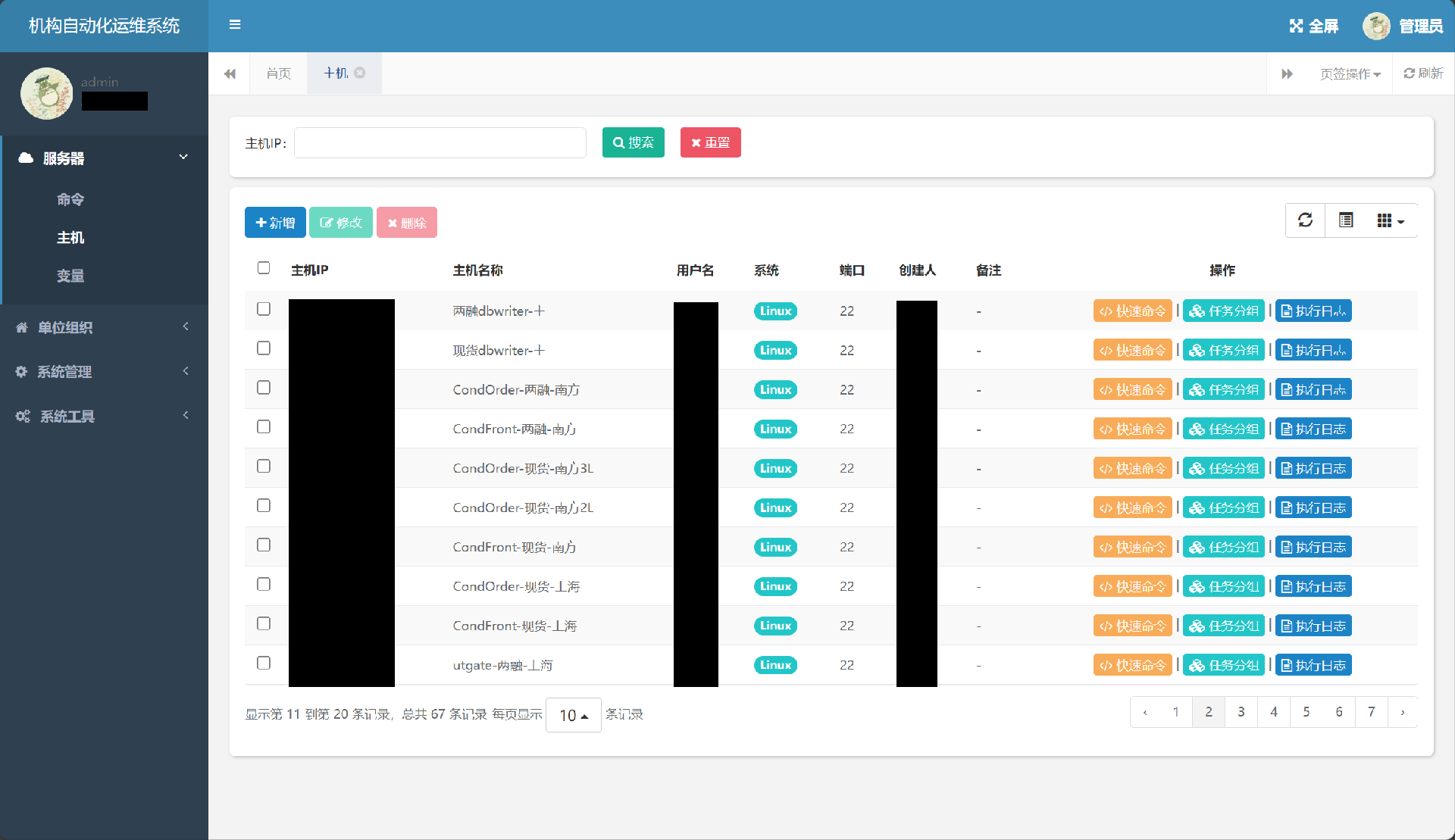Image resolution: width=1455 pixels, height=840 pixels.
Task: Click the 主机IP input field
Action: tap(440, 142)
